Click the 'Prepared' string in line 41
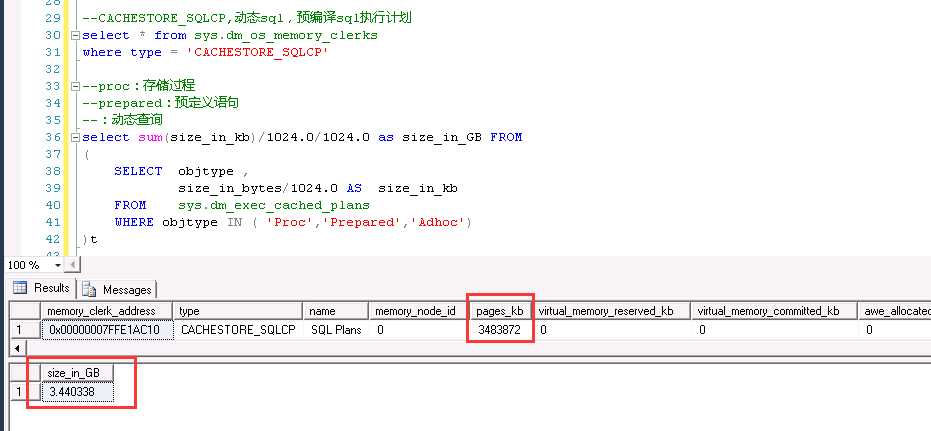 pos(362,222)
